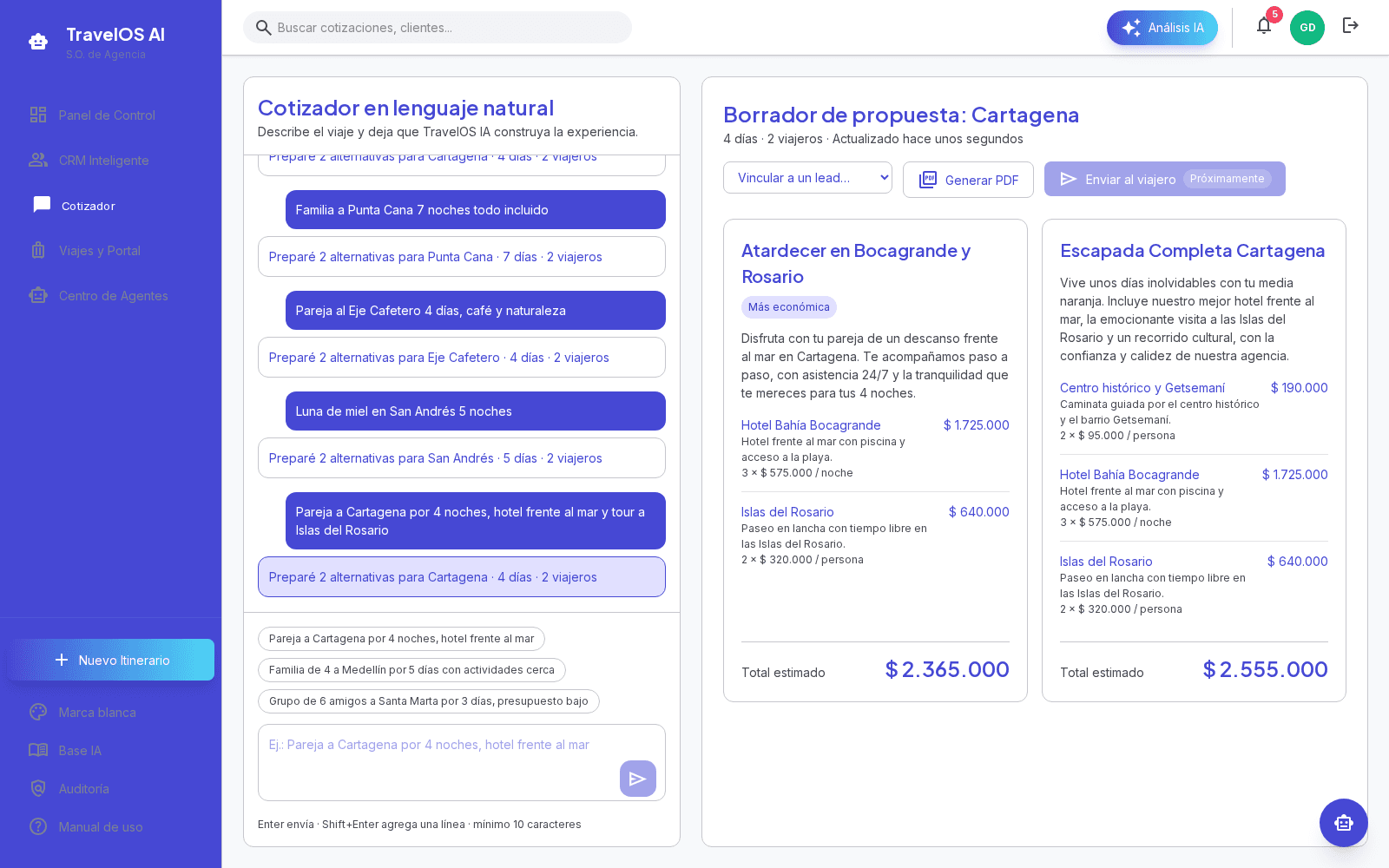Viewport: 1389px width, 868px height.
Task: Open GD user avatar menu
Action: point(1307,28)
